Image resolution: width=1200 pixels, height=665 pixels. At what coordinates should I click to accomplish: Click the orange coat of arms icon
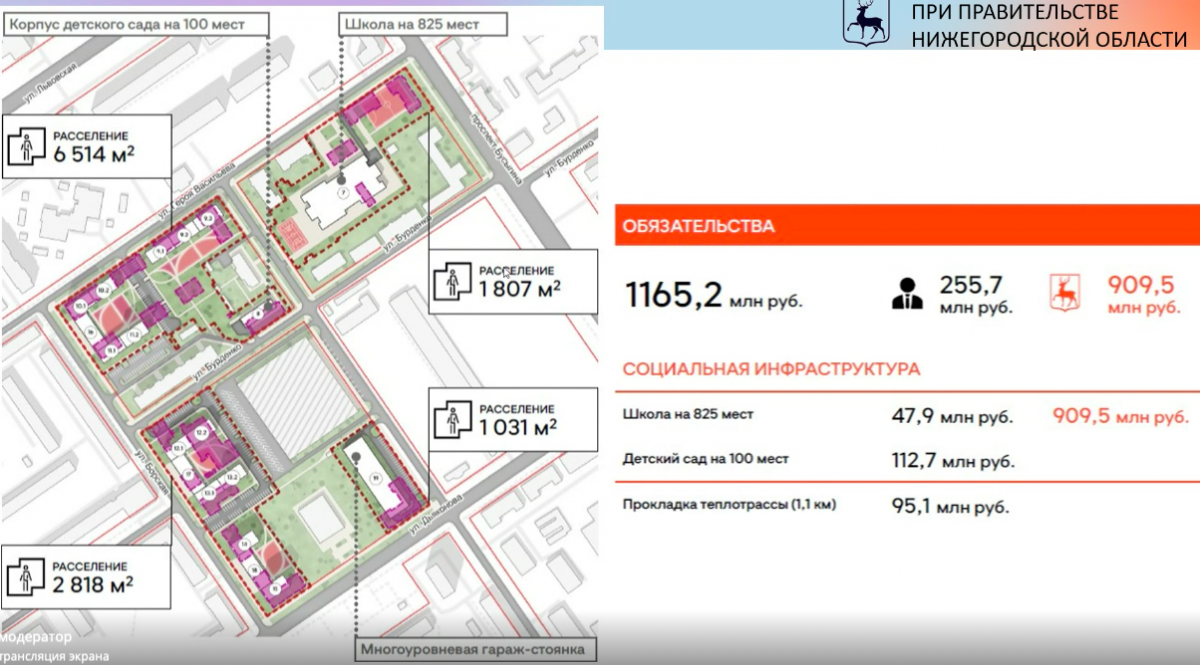pyautogui.click(x=1065, y=294)
